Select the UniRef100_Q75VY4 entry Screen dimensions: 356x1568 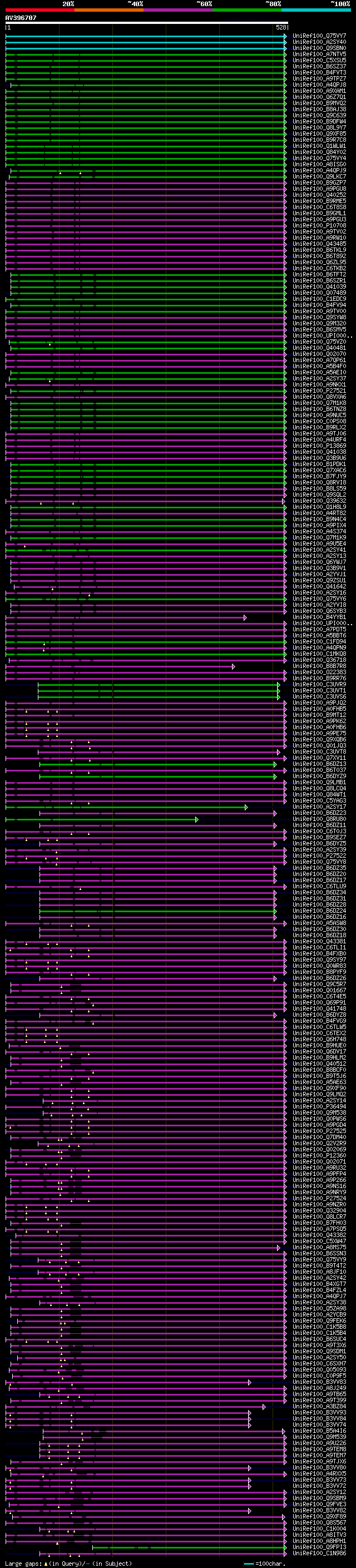tap(319, 159)
